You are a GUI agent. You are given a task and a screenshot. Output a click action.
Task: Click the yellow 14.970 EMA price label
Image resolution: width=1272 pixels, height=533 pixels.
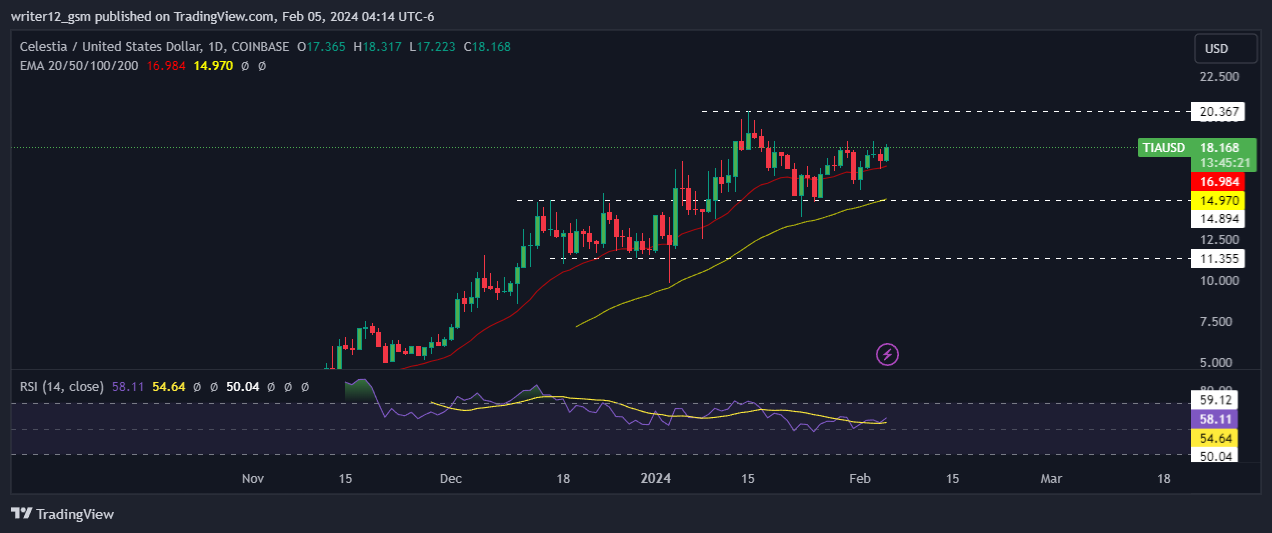coord(1219,200)
